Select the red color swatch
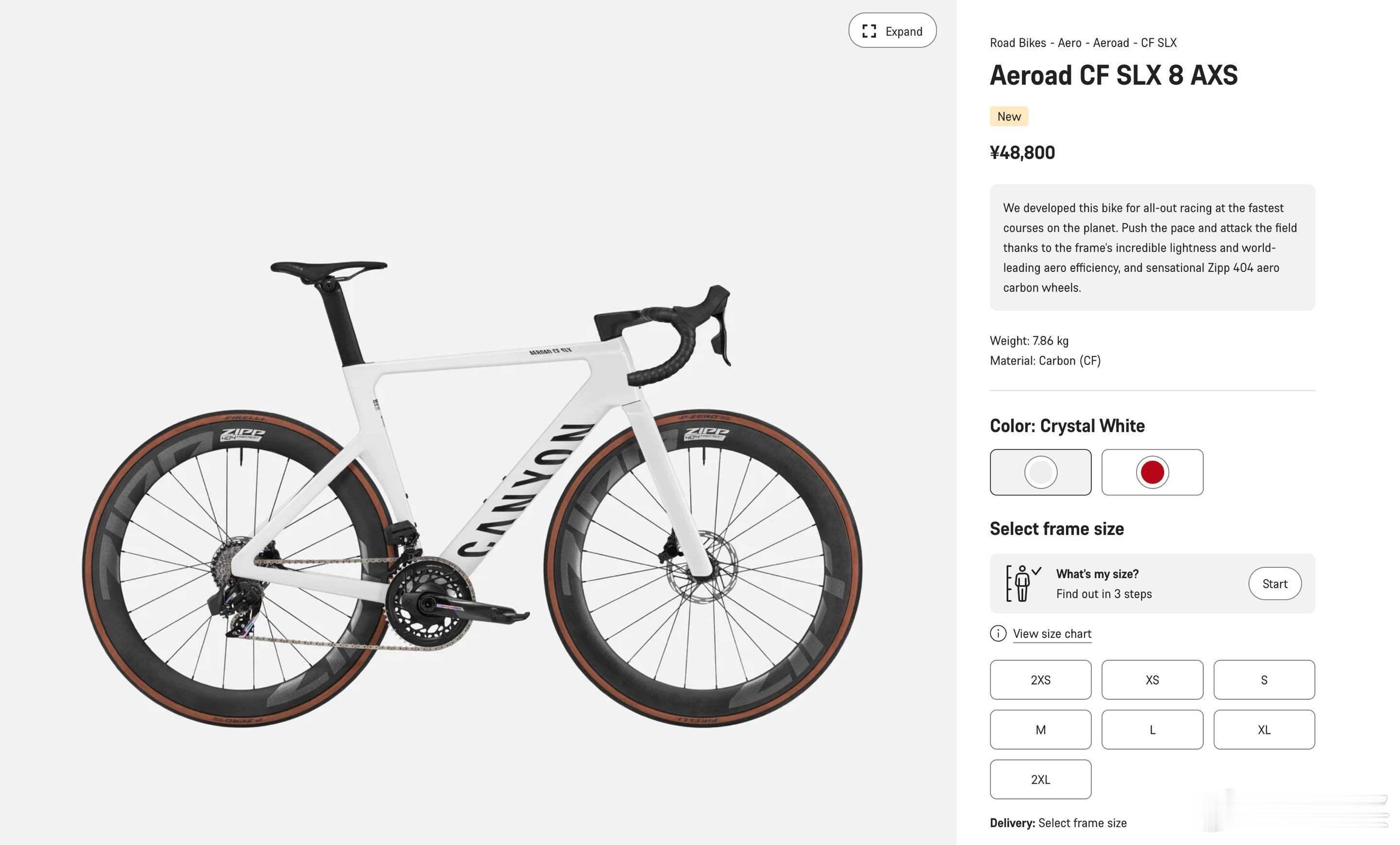Image resolution: width=1400 pixels, height=845 pixels. [x=1152, y=472]
